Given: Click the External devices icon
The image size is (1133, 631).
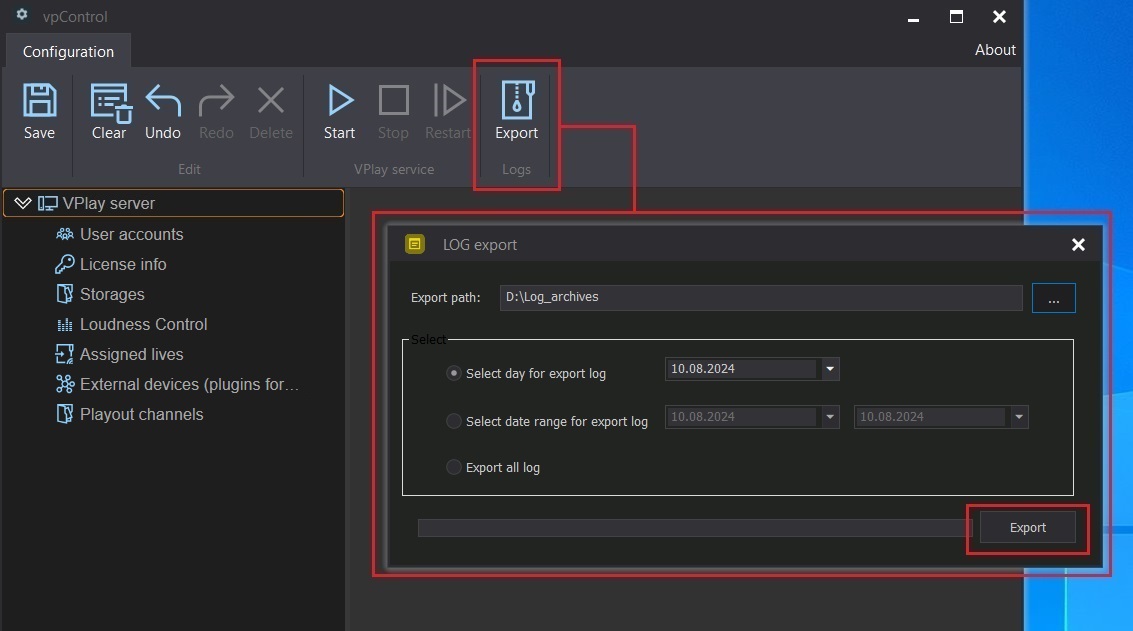Looking at the screenshot, I should coord(65,384).
